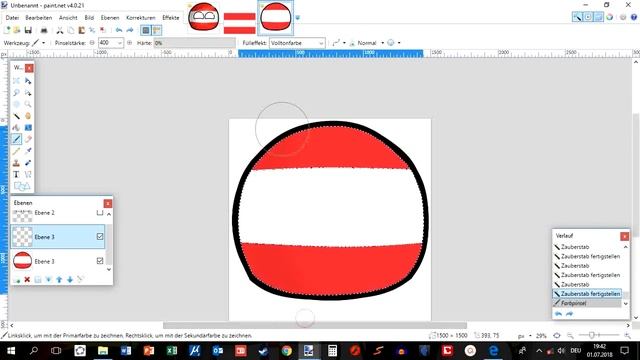Toggle the Colors window button
Viewport: 640px width, 360px height.
pos(609,17)
